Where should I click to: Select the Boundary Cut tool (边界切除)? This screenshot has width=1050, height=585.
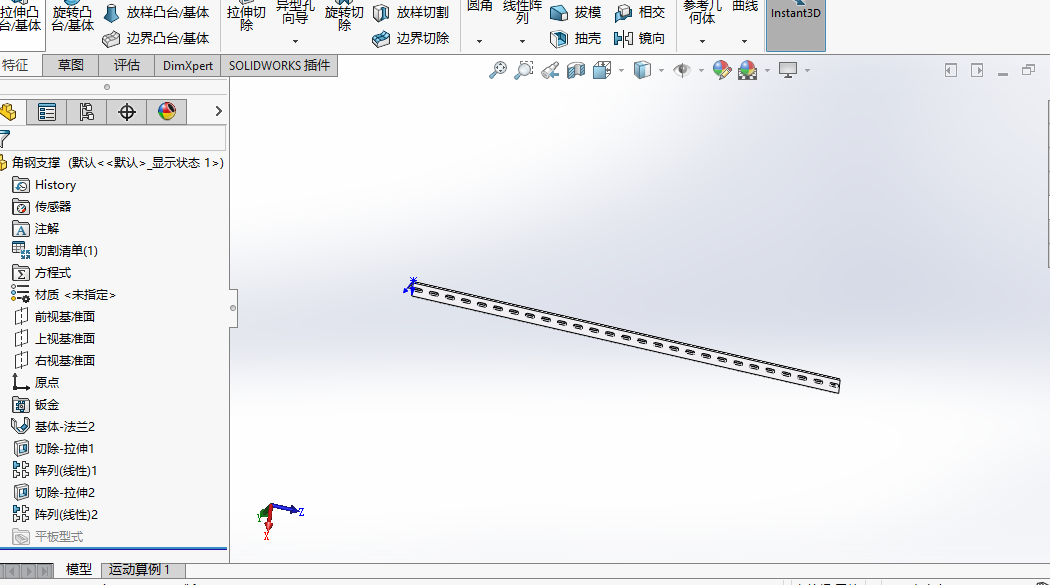[410, 39]
